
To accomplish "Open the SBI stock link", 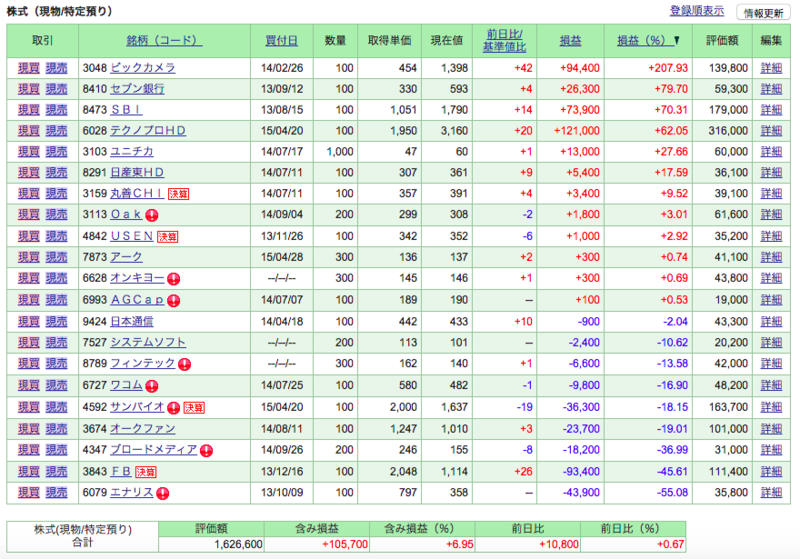I will coord(127,110).
